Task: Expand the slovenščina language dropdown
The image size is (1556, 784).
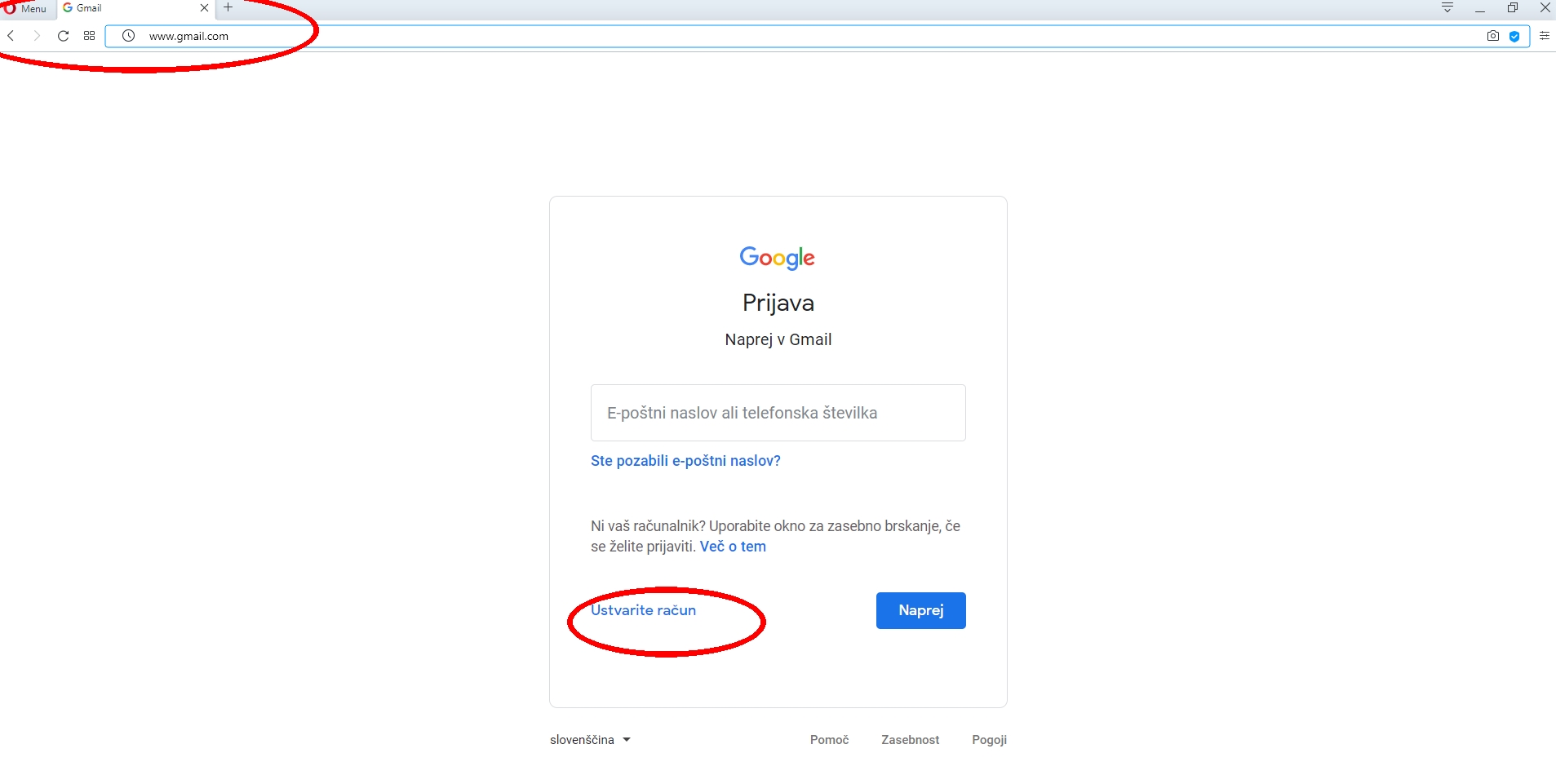Action: click(590, 740)
